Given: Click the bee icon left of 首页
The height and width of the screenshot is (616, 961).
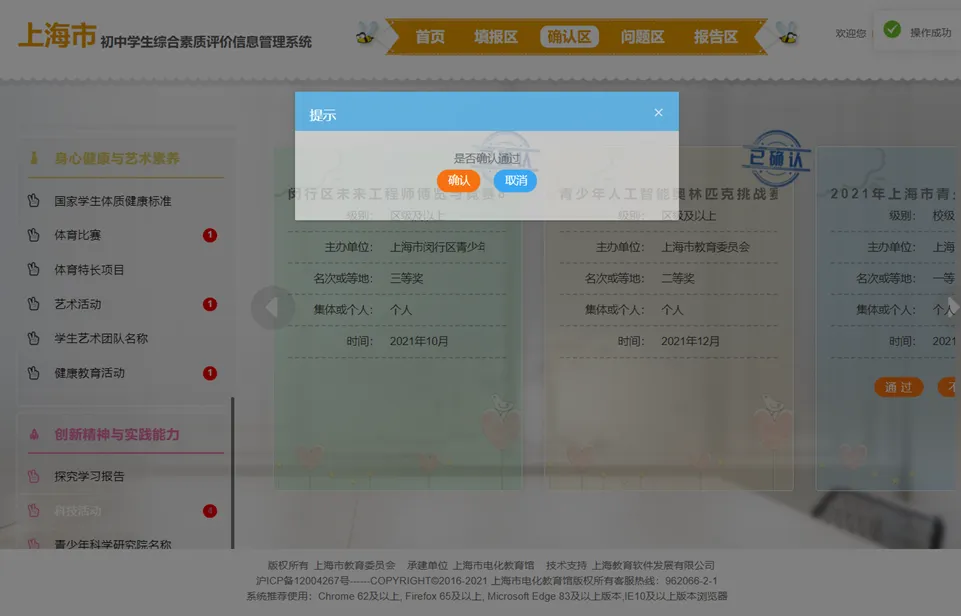Looking at the screenshot, I should 366,34.
